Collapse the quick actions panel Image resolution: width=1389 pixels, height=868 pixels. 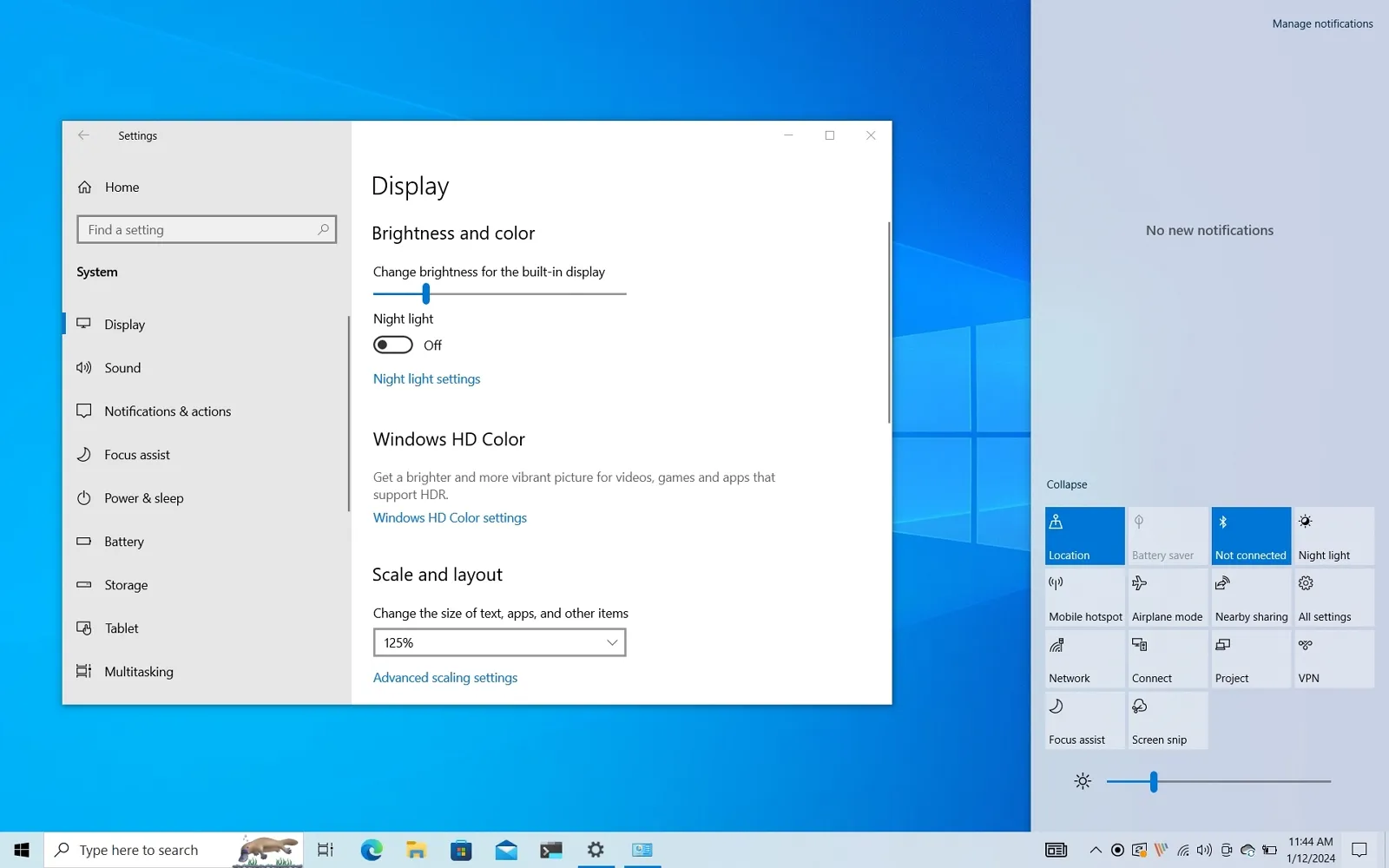(1066, 483)
